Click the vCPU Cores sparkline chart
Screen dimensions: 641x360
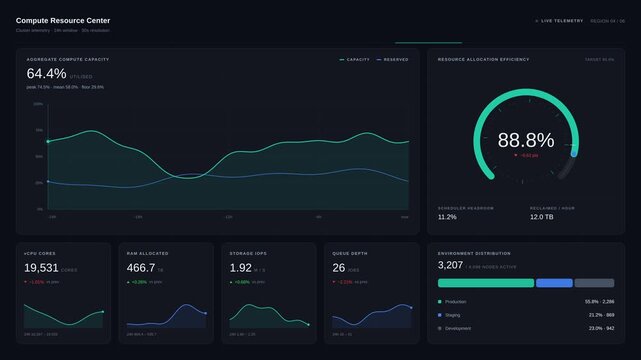63,315
